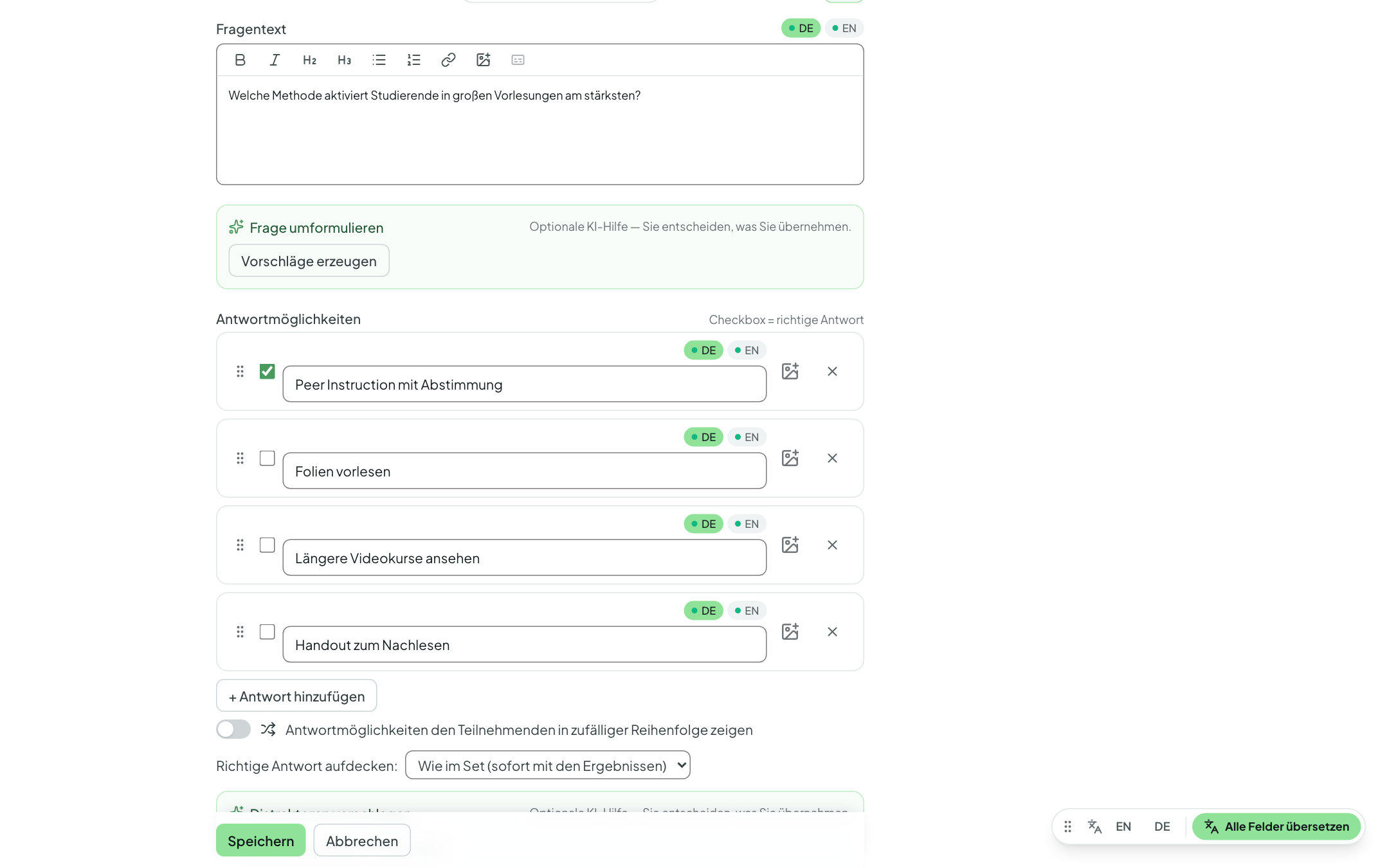Apply italic formatting in the editor
Viewport: 1389px width, 868px height.
coord(275,60)
